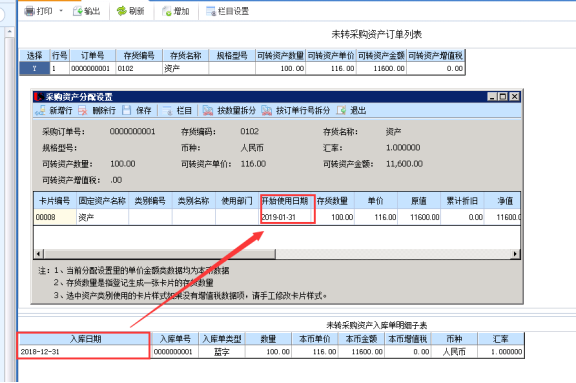Click the empty 使用部门 cell in card row
The image size is (576, 383).
tap(237, 217)
